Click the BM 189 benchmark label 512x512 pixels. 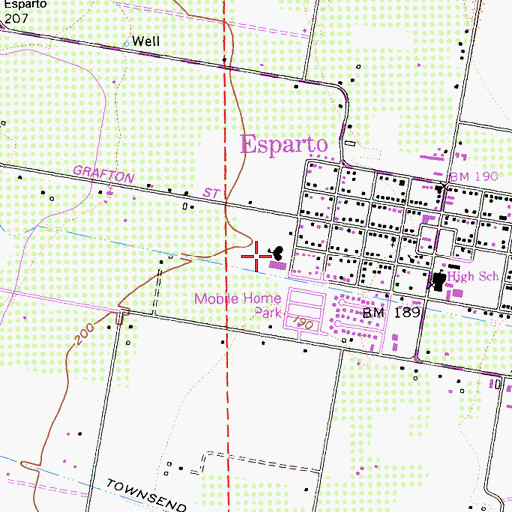point(391,313)
